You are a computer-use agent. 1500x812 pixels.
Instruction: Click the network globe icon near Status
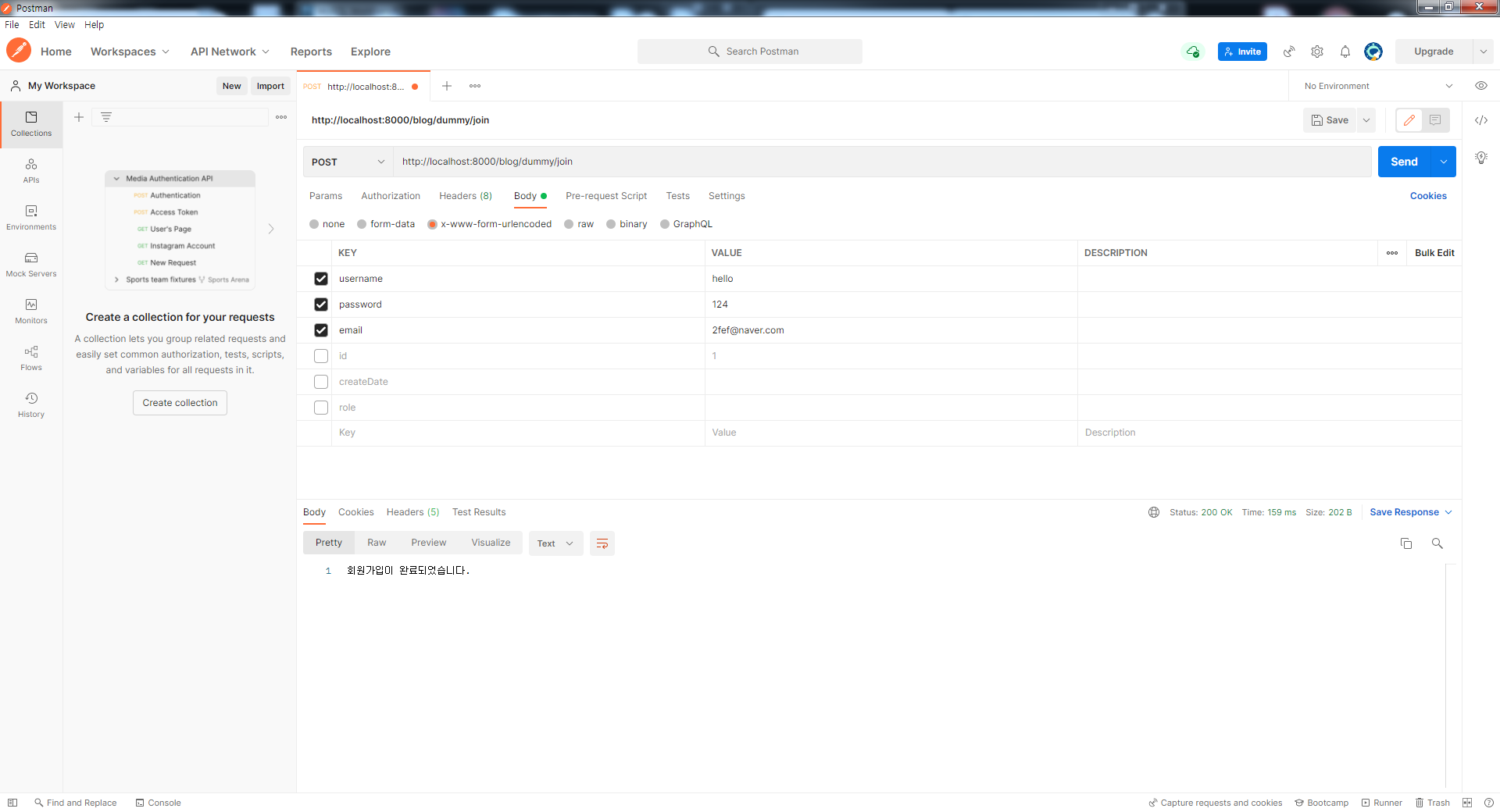coord(1154,512)
